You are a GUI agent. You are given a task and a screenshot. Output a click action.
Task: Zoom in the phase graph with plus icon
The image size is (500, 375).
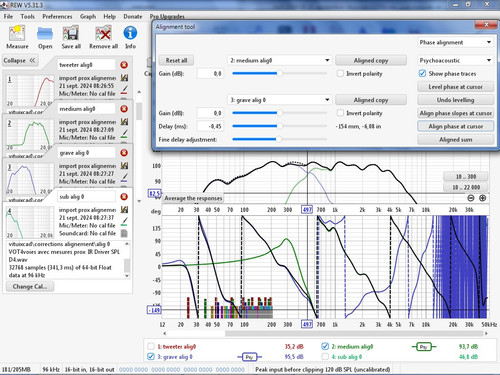482,198
